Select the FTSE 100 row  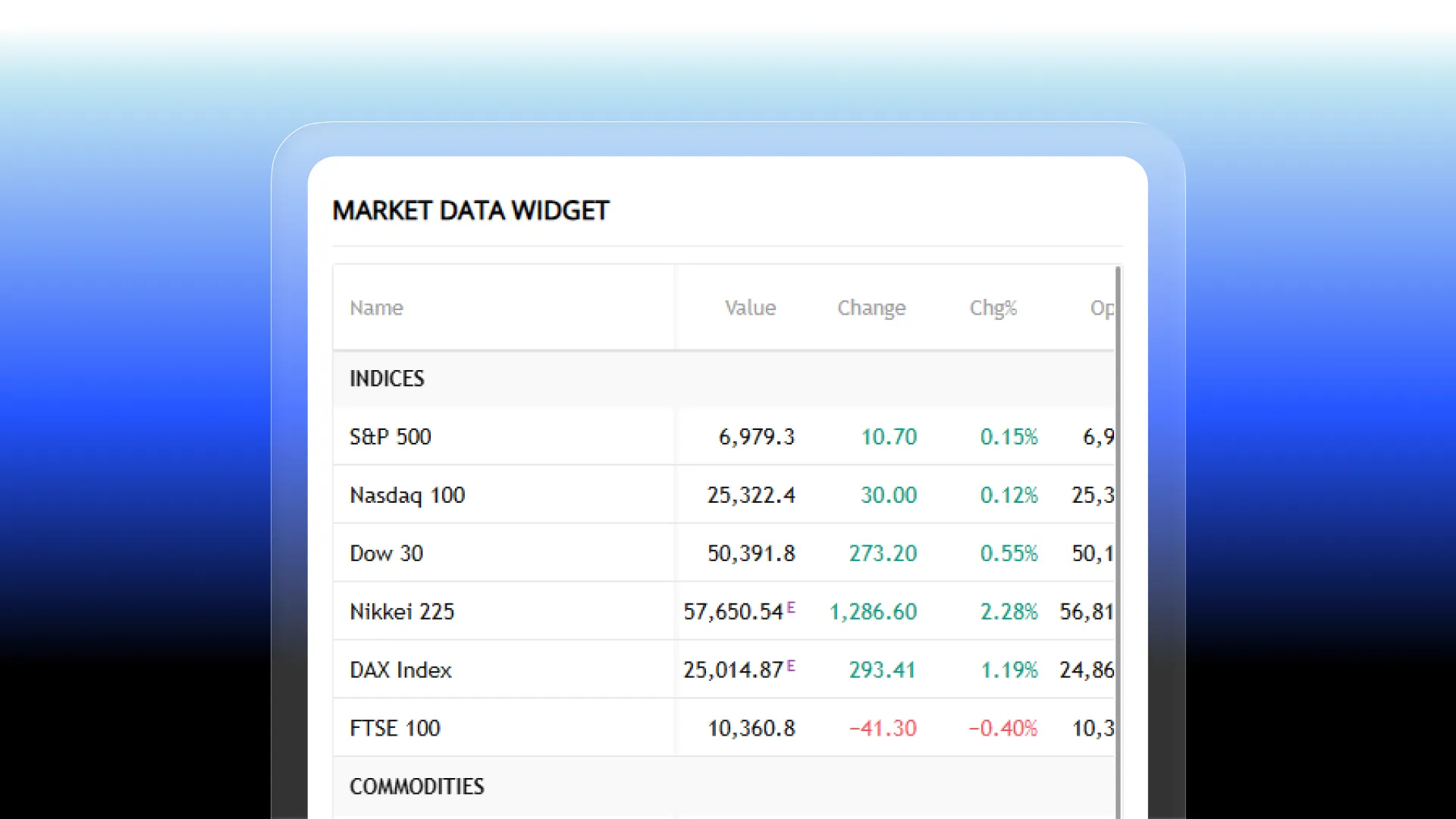click(x=394, y=729)
